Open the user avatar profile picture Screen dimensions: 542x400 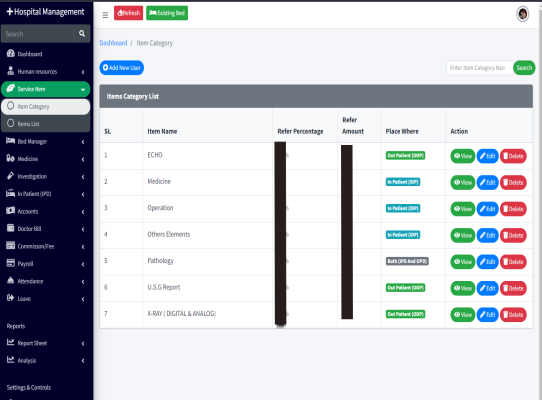(x=522, y=14)
